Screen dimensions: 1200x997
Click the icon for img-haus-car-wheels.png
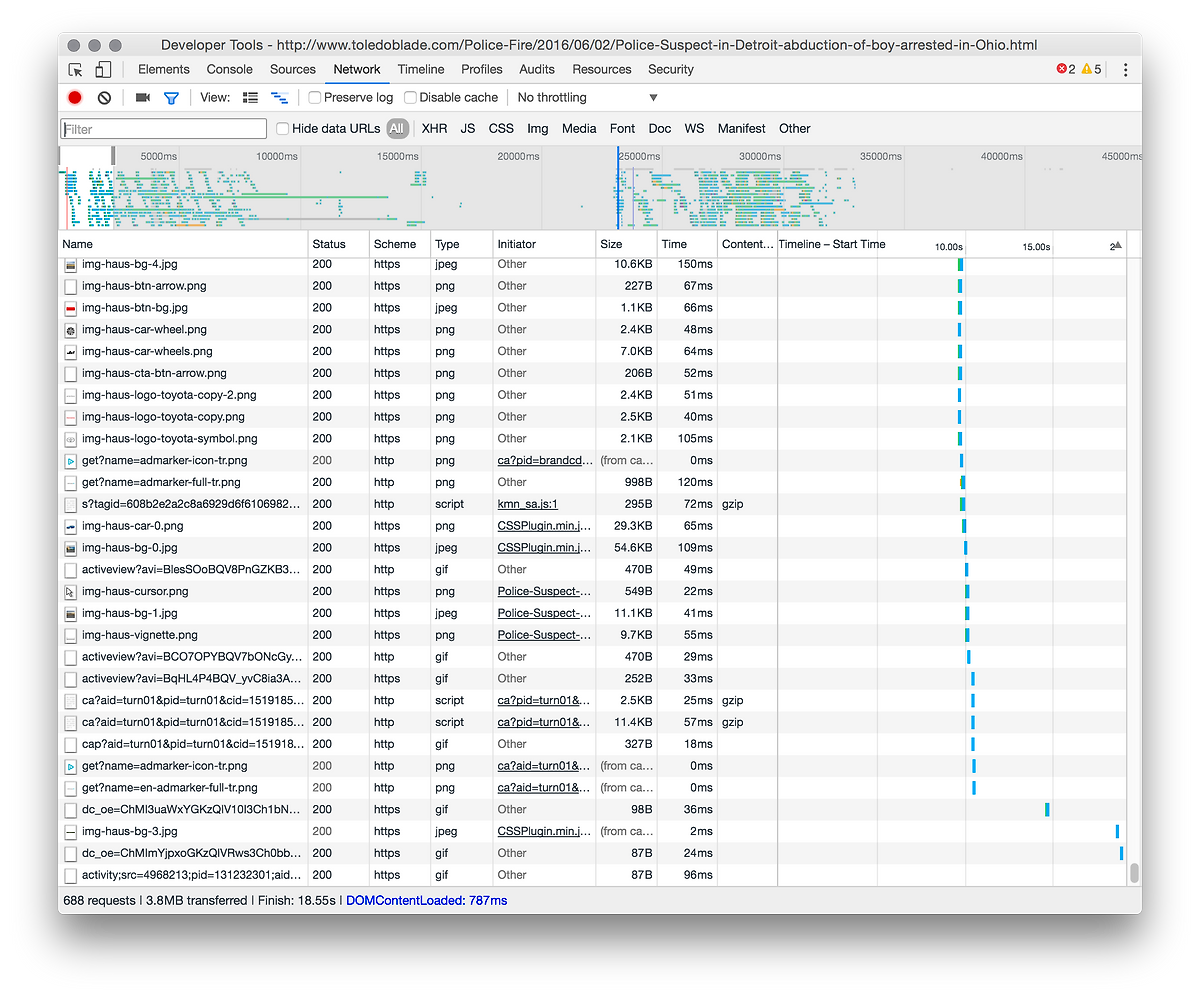(70, 352)
